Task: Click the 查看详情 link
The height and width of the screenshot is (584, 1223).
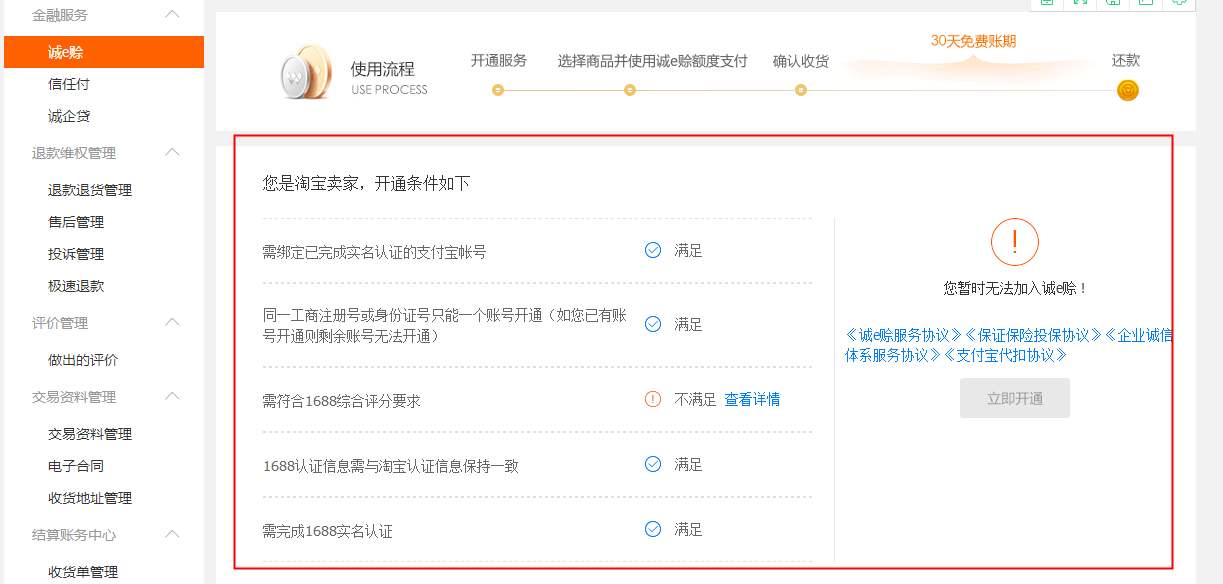Action: (x=752, y=398)
